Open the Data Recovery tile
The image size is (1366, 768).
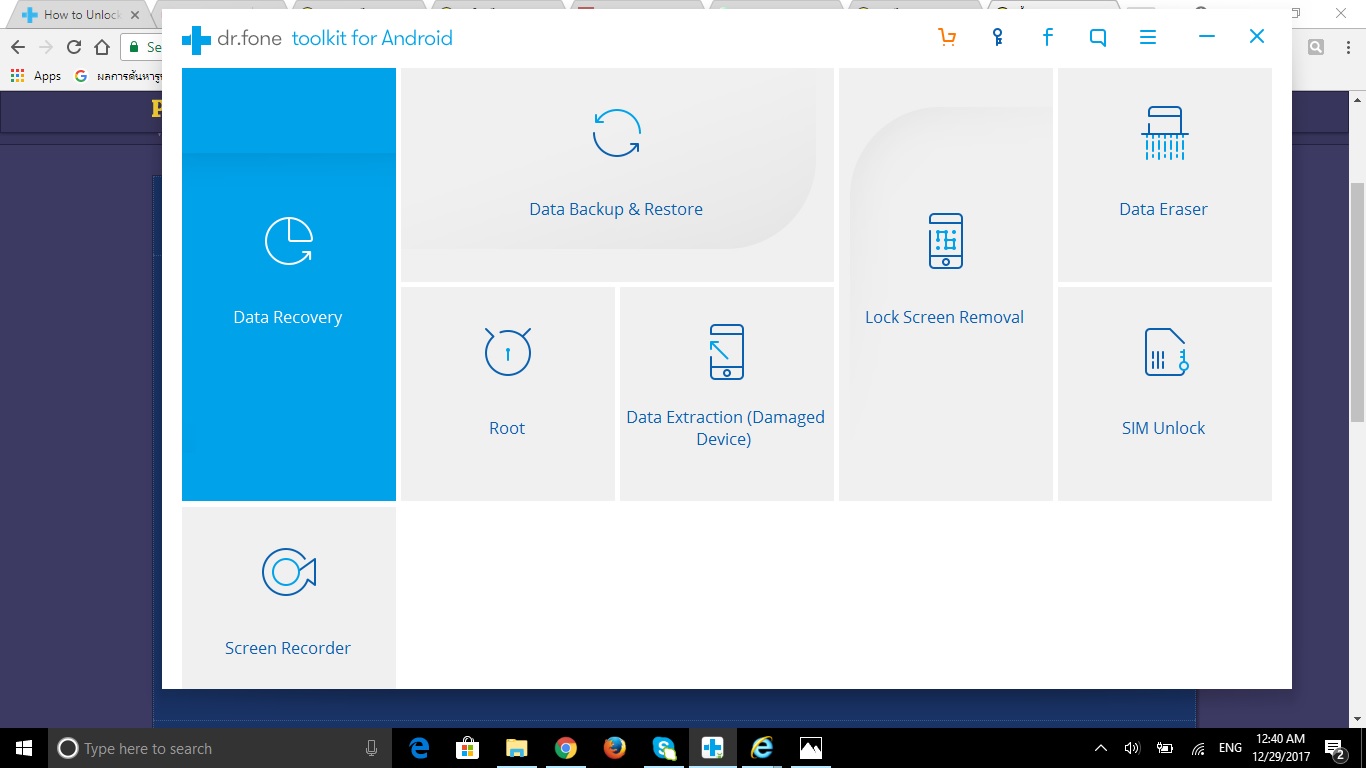(288, 284)
